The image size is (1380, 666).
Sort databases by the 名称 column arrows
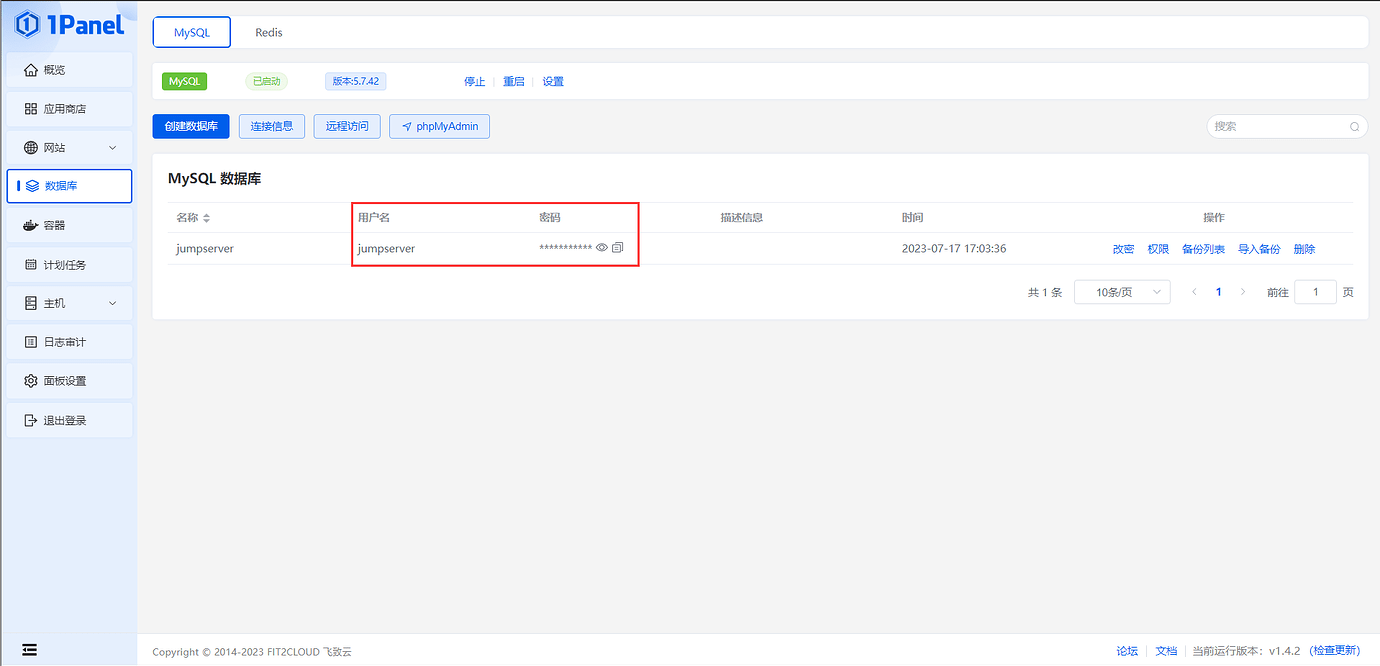[207, 218]
